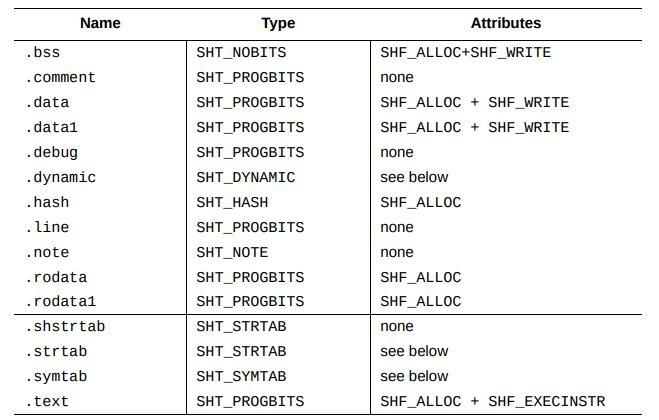The width and height of the screenshot is (659, 420).
Task: Click the SHT_SYMTAB type cell
Action: tap(241, 376)
